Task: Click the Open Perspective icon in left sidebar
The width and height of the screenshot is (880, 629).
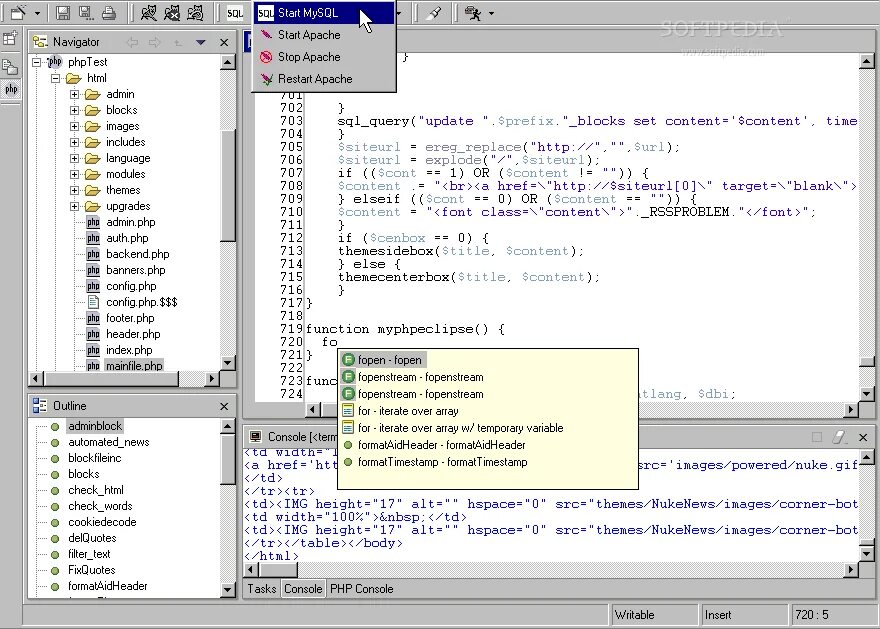Action: pos(10,39)
